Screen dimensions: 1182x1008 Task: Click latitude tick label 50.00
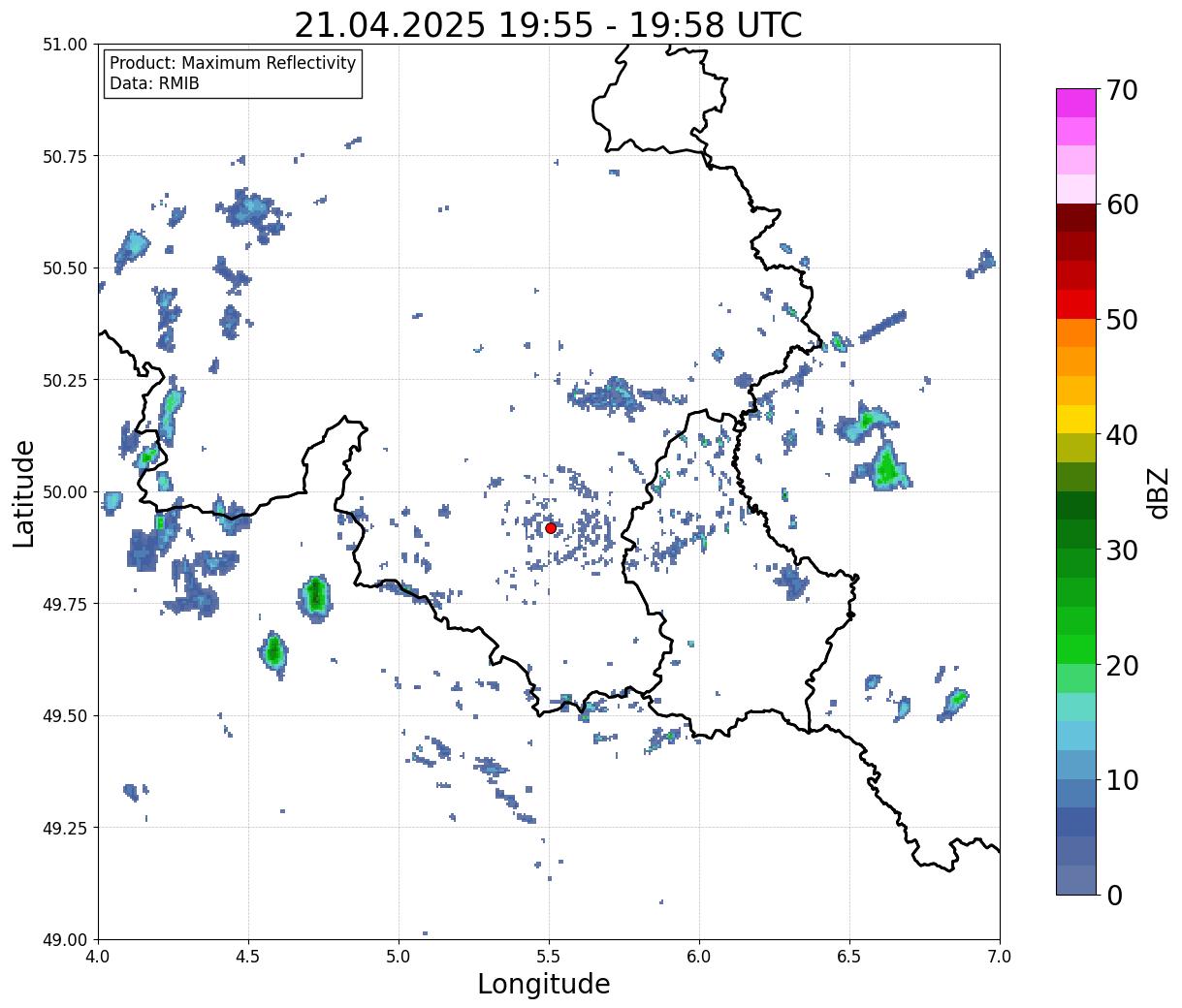click(65, 492)
